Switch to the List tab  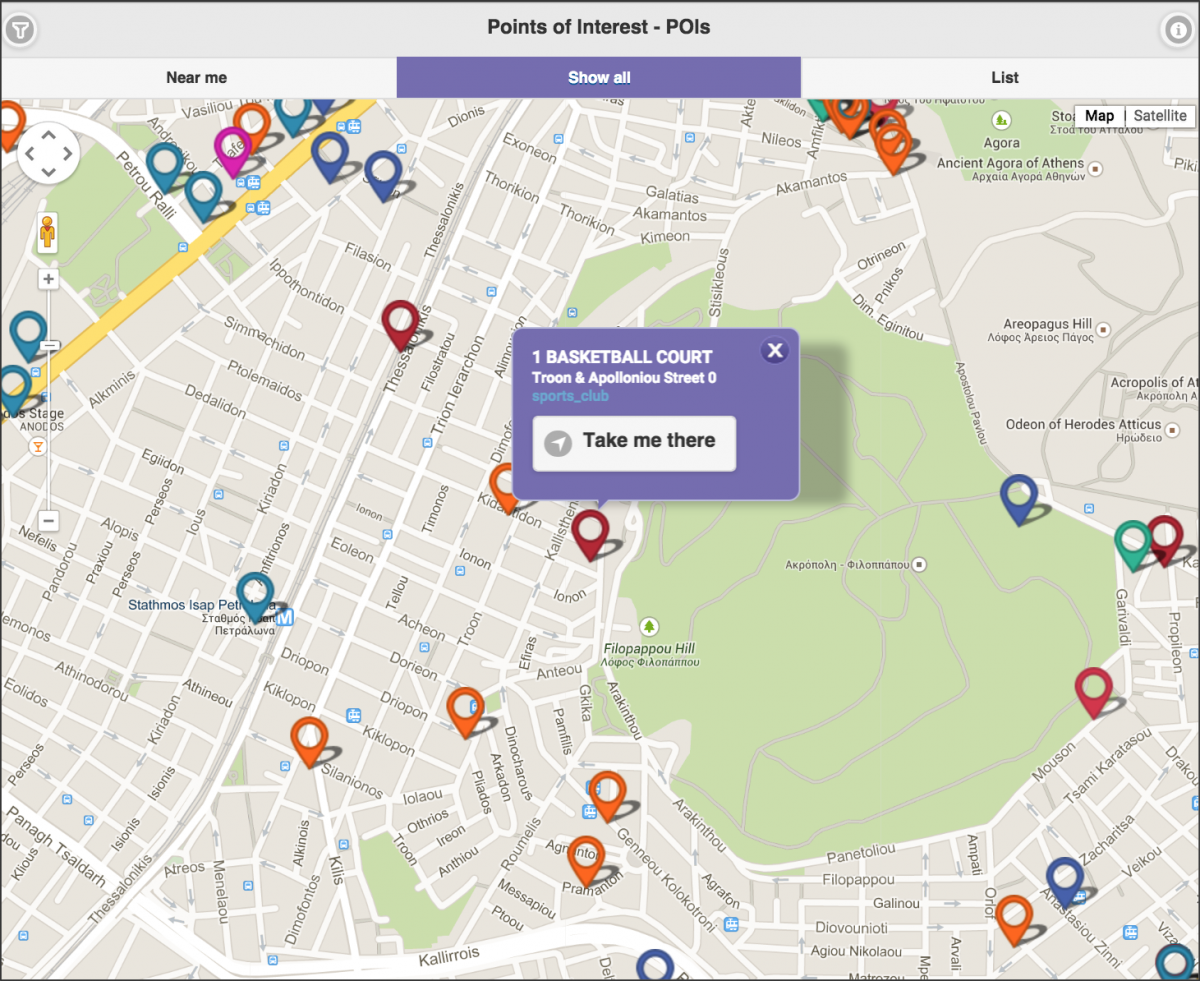[1005, 78]
